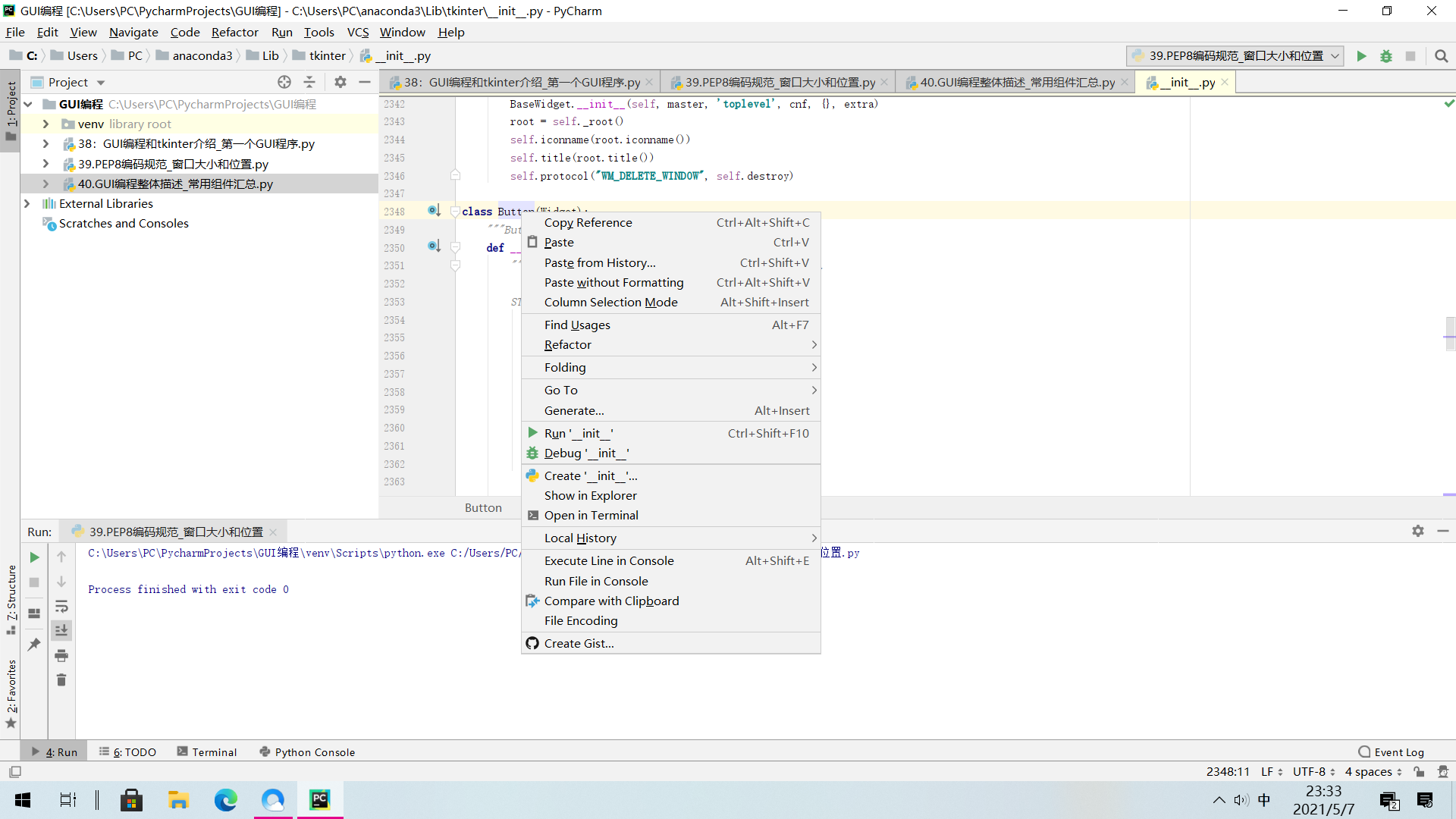Start debugging with the bug icon

[x=1386, y=56]
